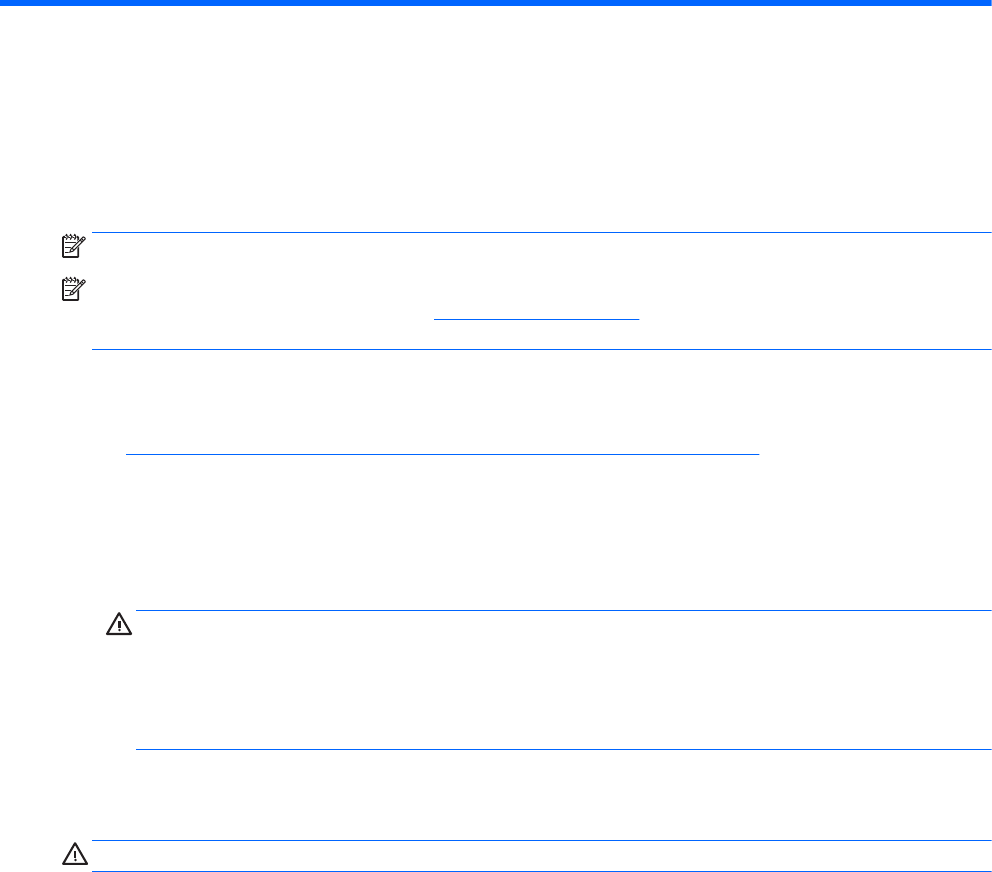992x872 pixels.
Task: Click blank space between the two caution icons' blocks
Action: [496, 795]
